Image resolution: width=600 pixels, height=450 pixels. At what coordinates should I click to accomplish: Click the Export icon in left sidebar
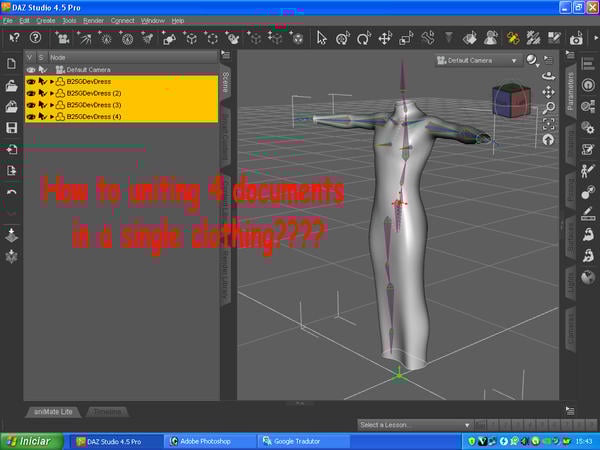(x=11, y=171)
